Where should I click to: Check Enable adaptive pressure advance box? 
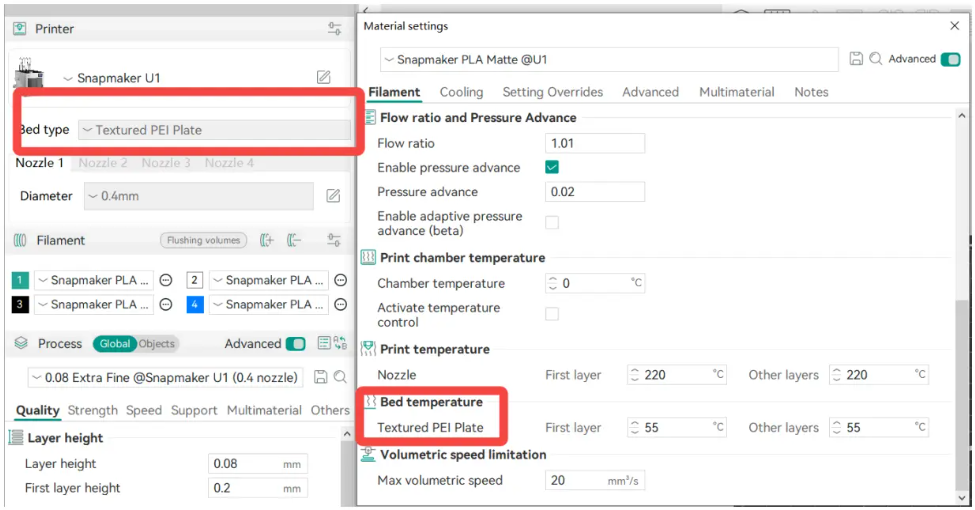click(x=552, y=223)
